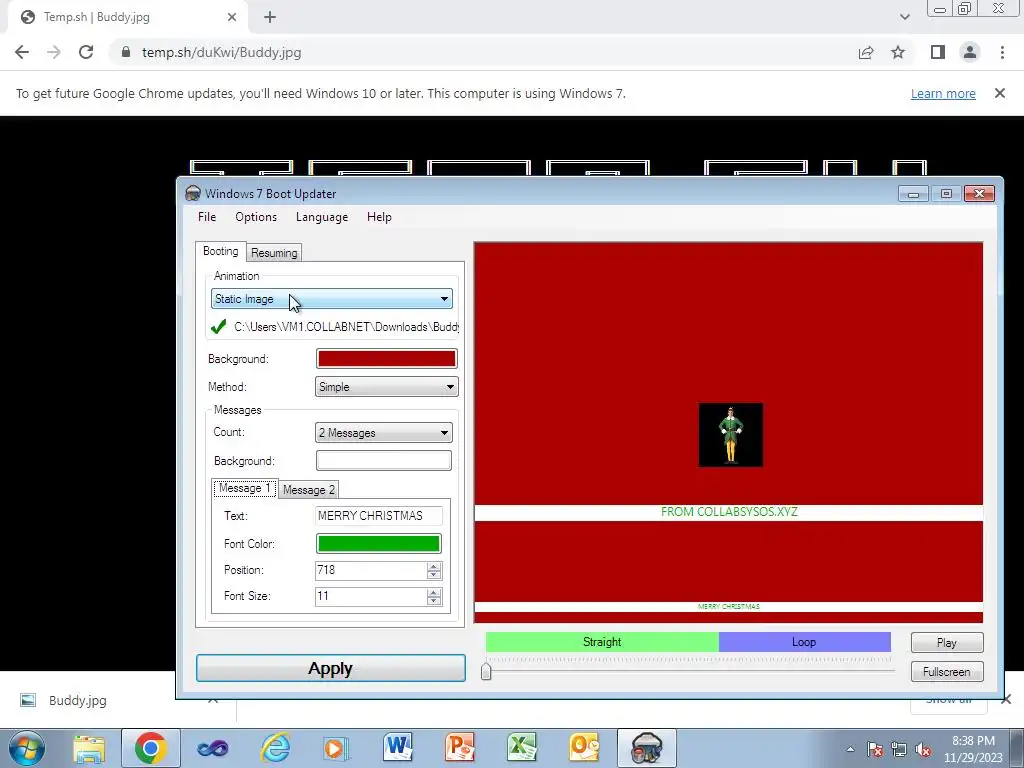Viewport: 1024px width, 768px height.
Task: Expand the Static Image animation dropdown
Action: click(332, 299)
